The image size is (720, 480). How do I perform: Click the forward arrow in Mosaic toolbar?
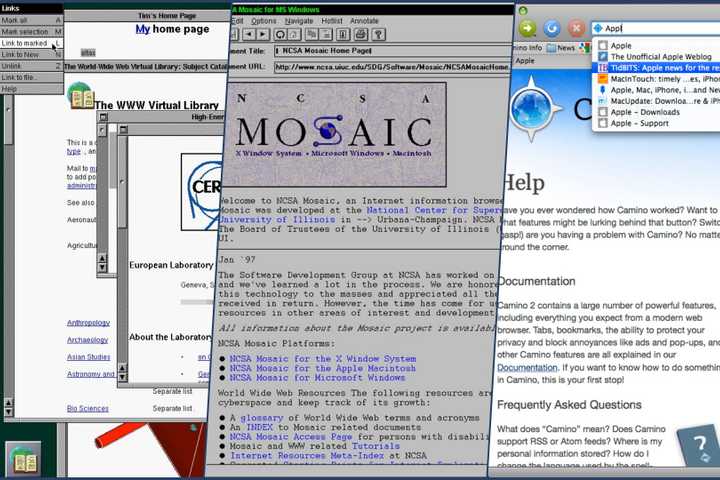[262, 34]
